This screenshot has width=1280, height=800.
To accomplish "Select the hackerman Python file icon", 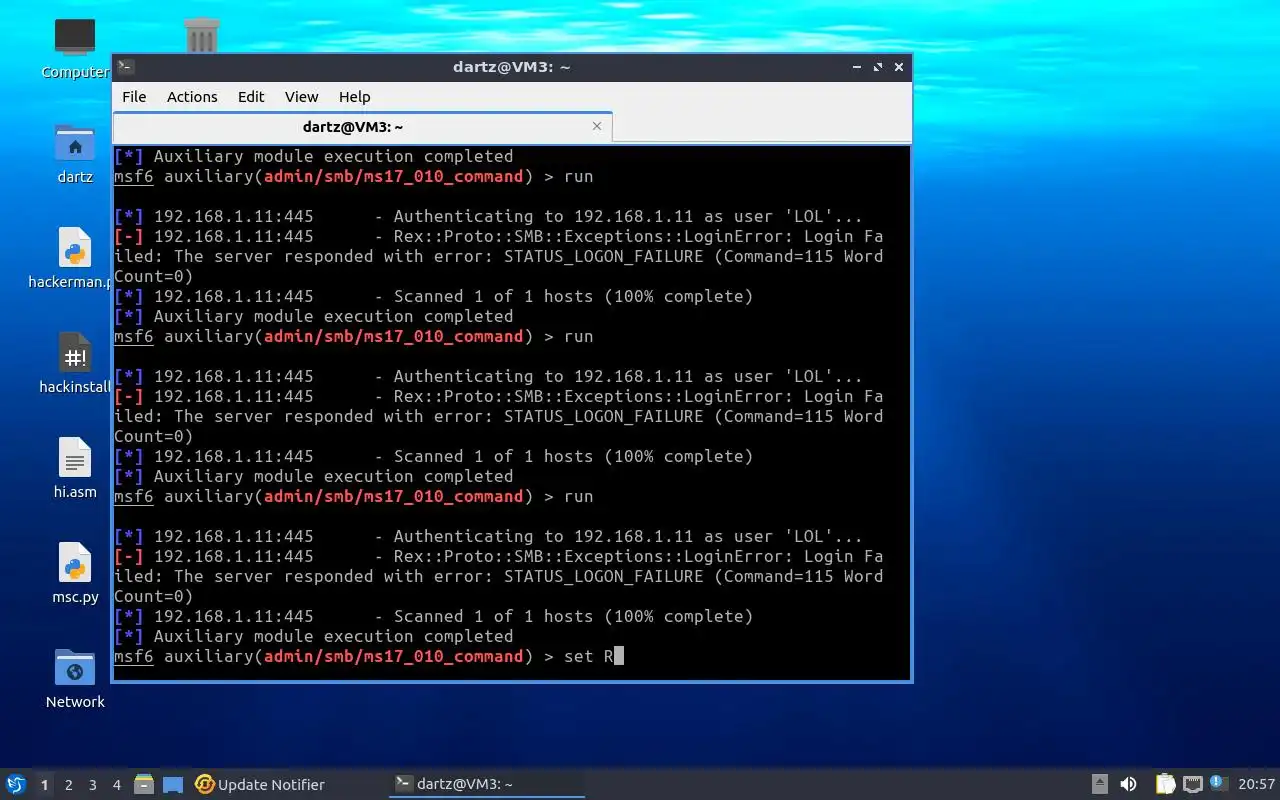I will [x=75, y=248].
